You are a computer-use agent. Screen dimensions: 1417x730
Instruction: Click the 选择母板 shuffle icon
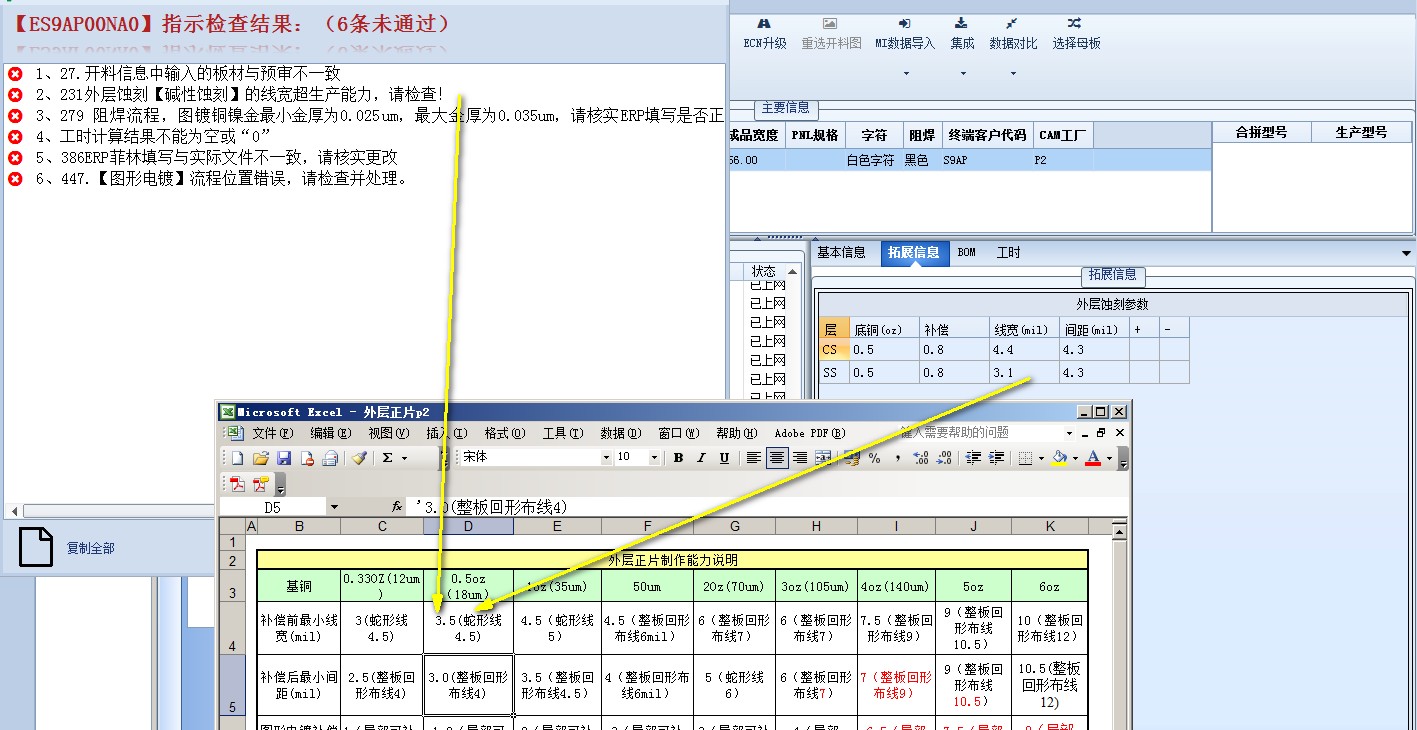point(1074,23)
